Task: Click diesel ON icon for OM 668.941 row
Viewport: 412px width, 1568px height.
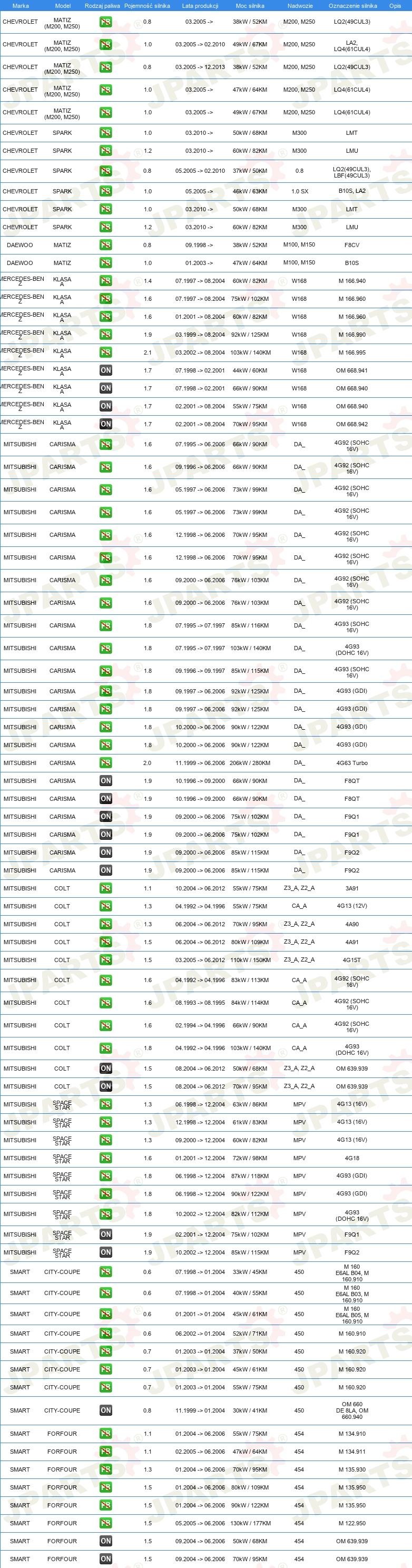Action: point(106,371)
